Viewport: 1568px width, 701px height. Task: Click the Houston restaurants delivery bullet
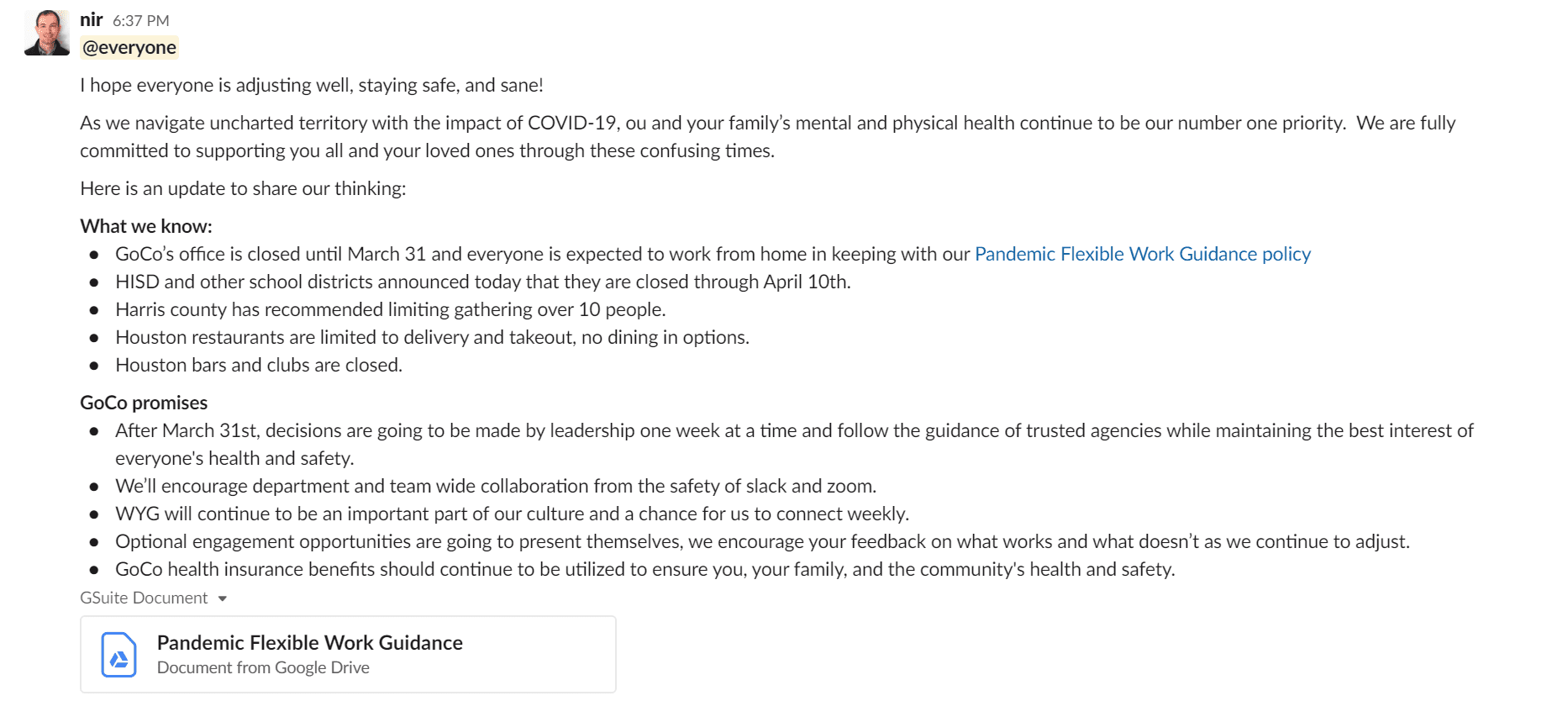pyautogui.click(x=433, y=337)
